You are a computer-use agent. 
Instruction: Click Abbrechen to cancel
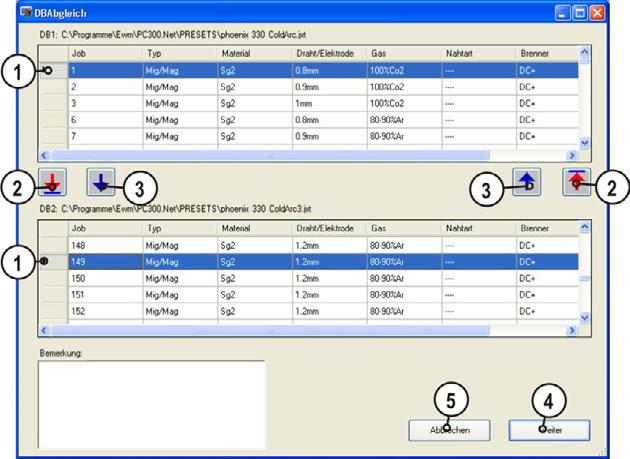449,430
